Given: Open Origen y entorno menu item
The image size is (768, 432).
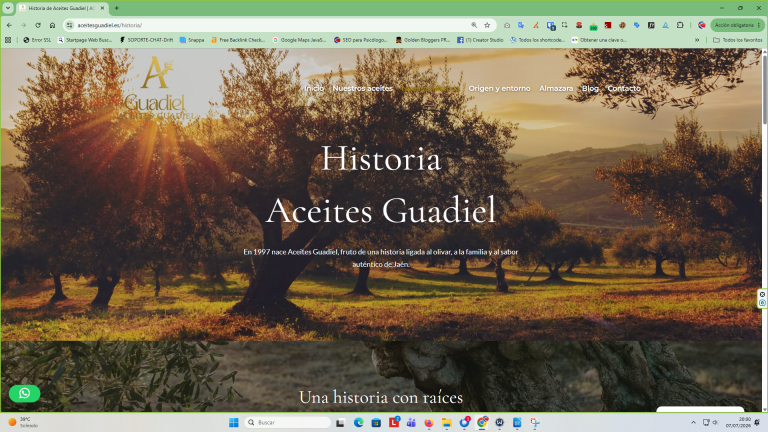Looking at the screenshot, I should (499, 88).
